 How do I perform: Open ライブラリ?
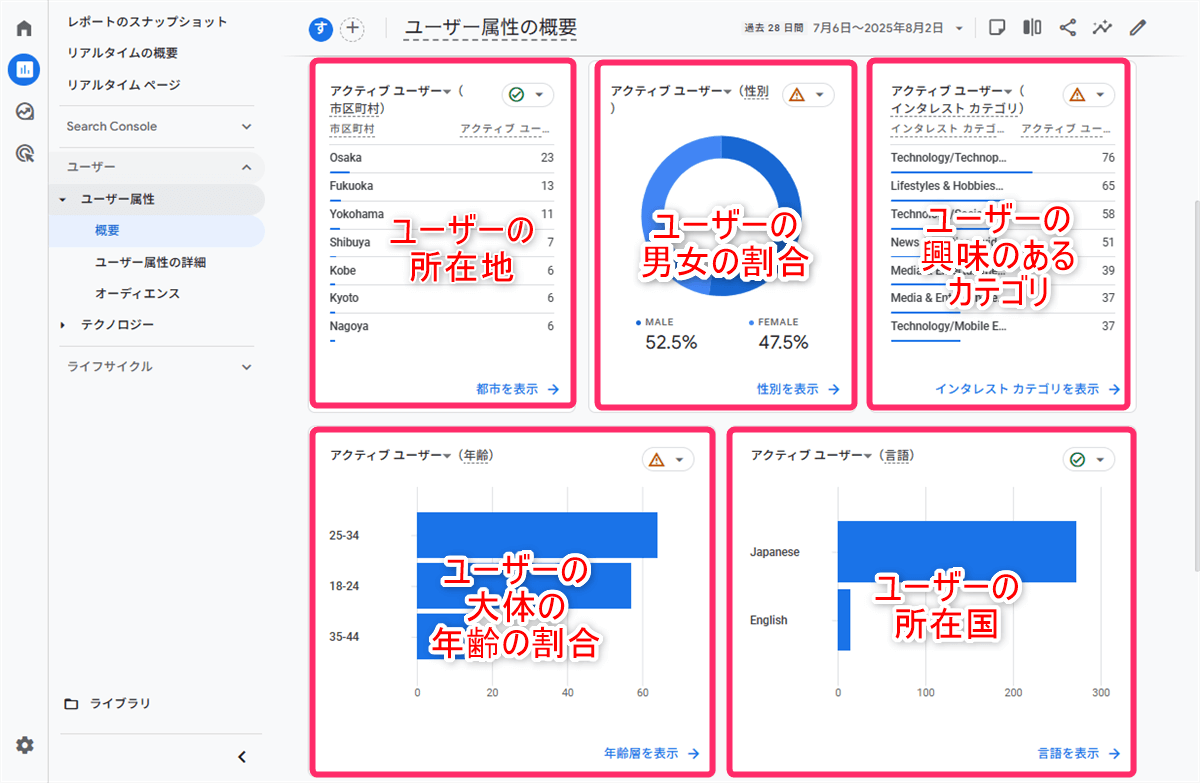(x=120, y=704)
